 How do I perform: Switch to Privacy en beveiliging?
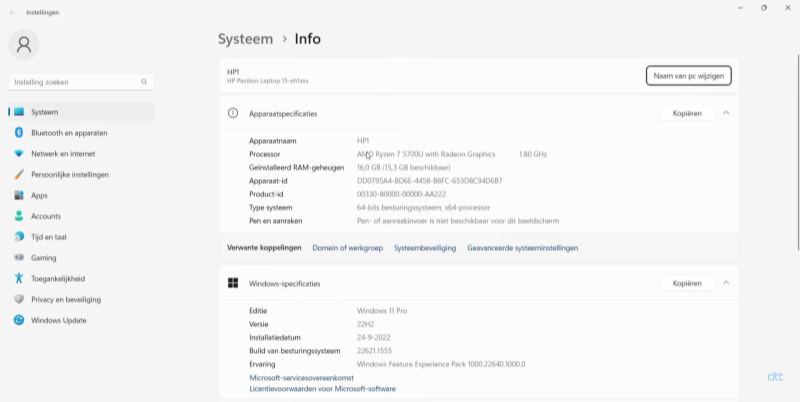click(x=81, y=299)
